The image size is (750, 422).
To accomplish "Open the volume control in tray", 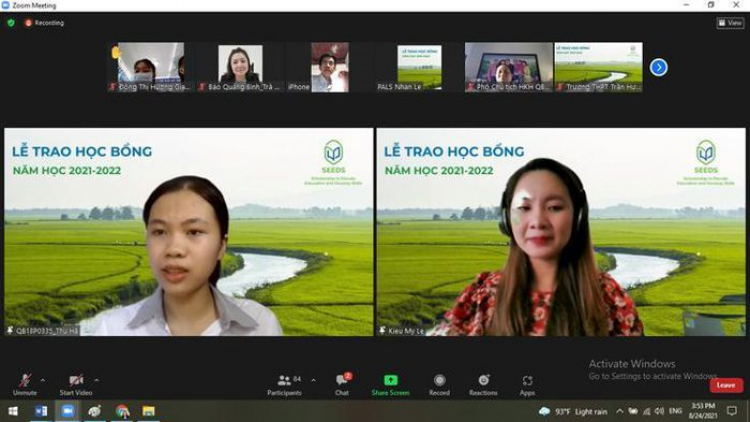I will point(659,411).
